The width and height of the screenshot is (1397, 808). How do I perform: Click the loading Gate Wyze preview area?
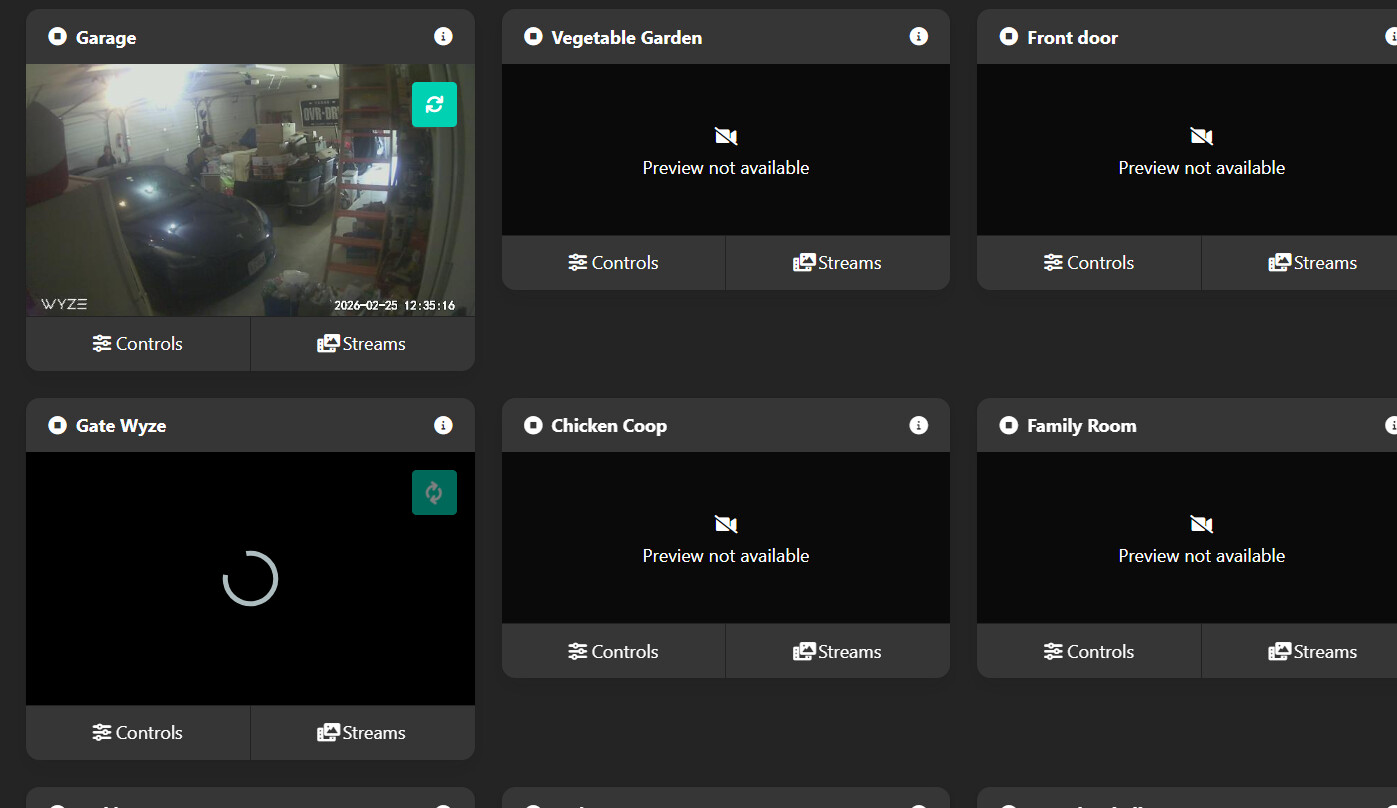coord(250,579)
